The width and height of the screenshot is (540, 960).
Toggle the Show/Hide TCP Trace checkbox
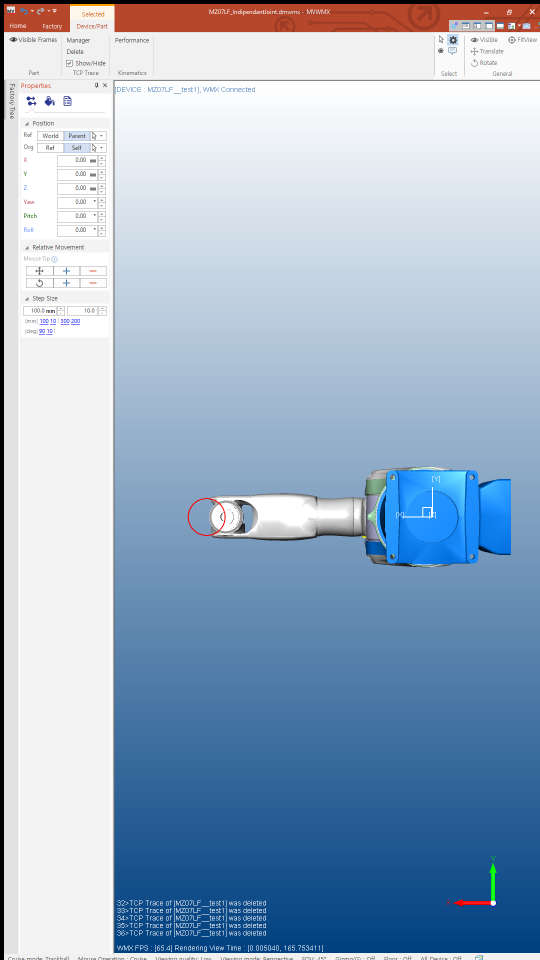pos(69,63)
